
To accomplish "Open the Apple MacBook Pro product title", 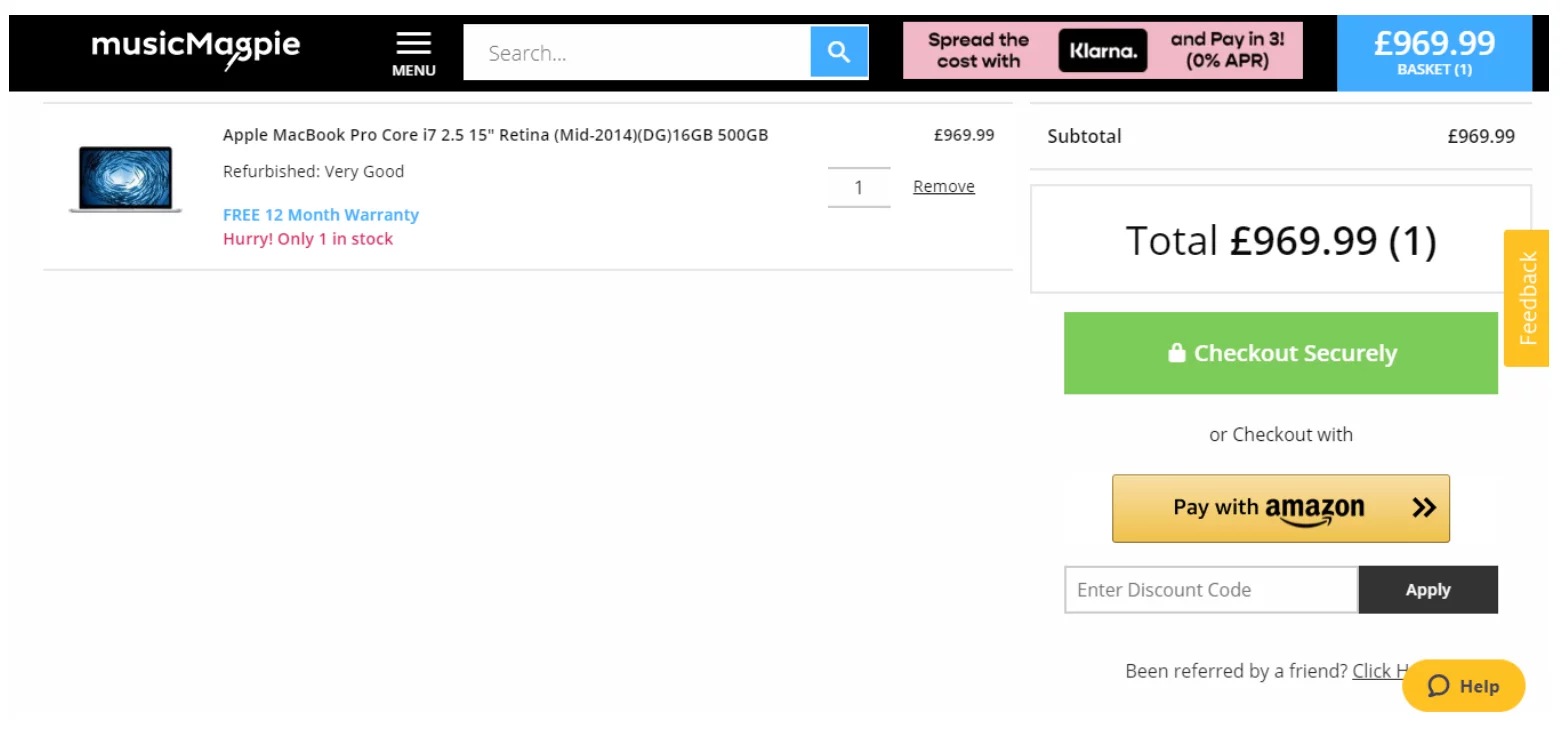I will pyautogui.click(x=495, y=135).
